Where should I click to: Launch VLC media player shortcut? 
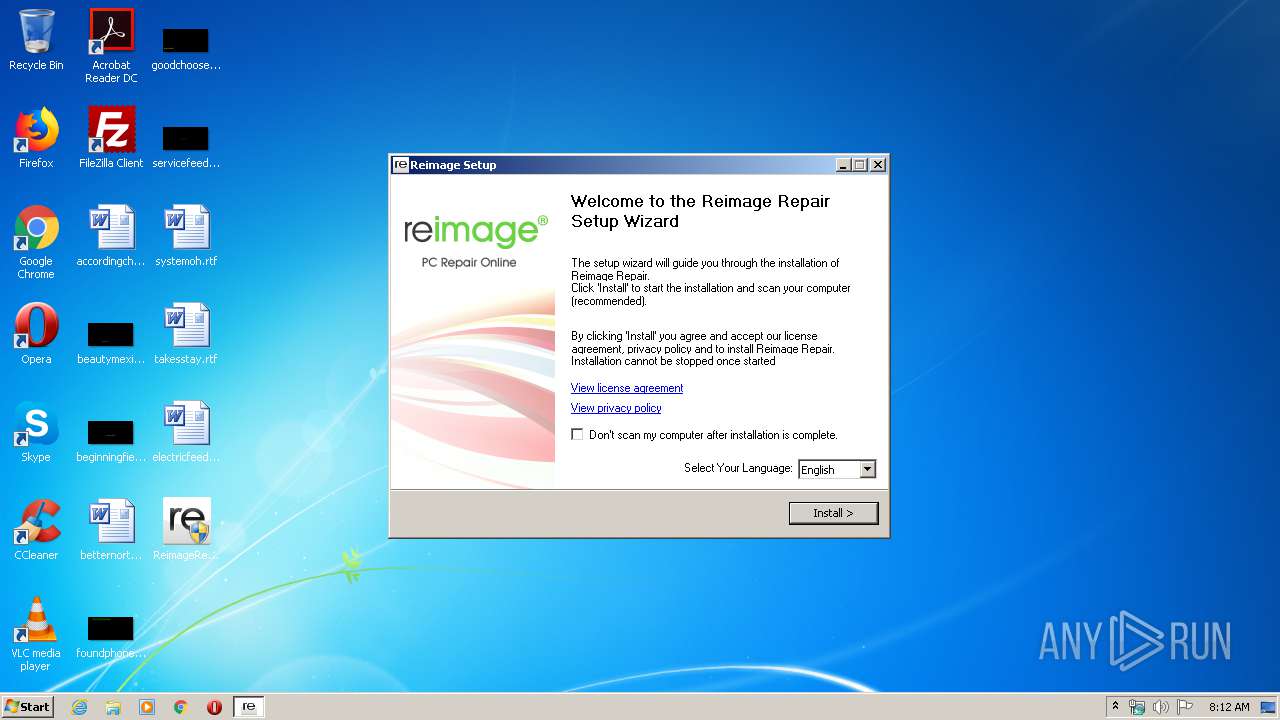pos(36,634)
